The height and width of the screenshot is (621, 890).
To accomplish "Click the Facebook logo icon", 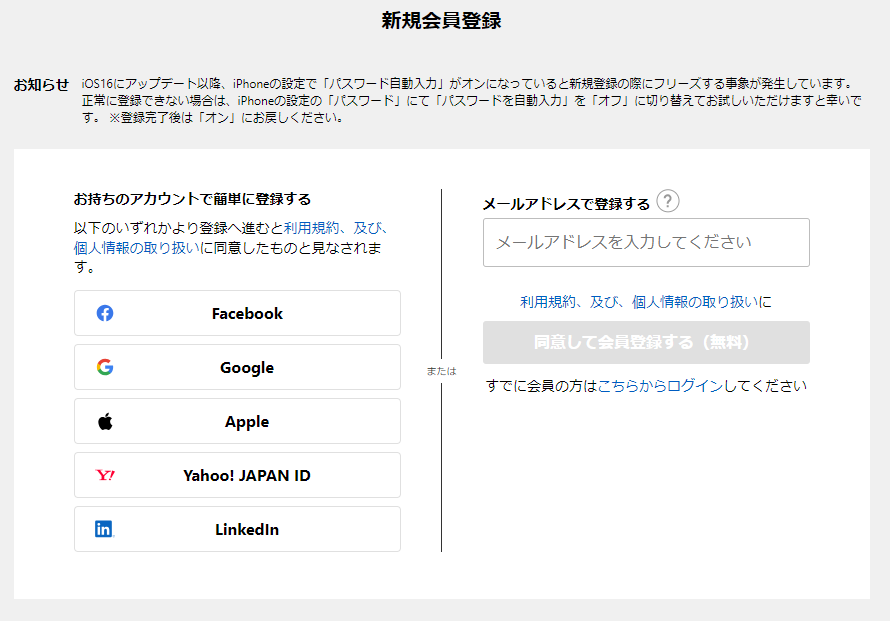I will 105,313.
